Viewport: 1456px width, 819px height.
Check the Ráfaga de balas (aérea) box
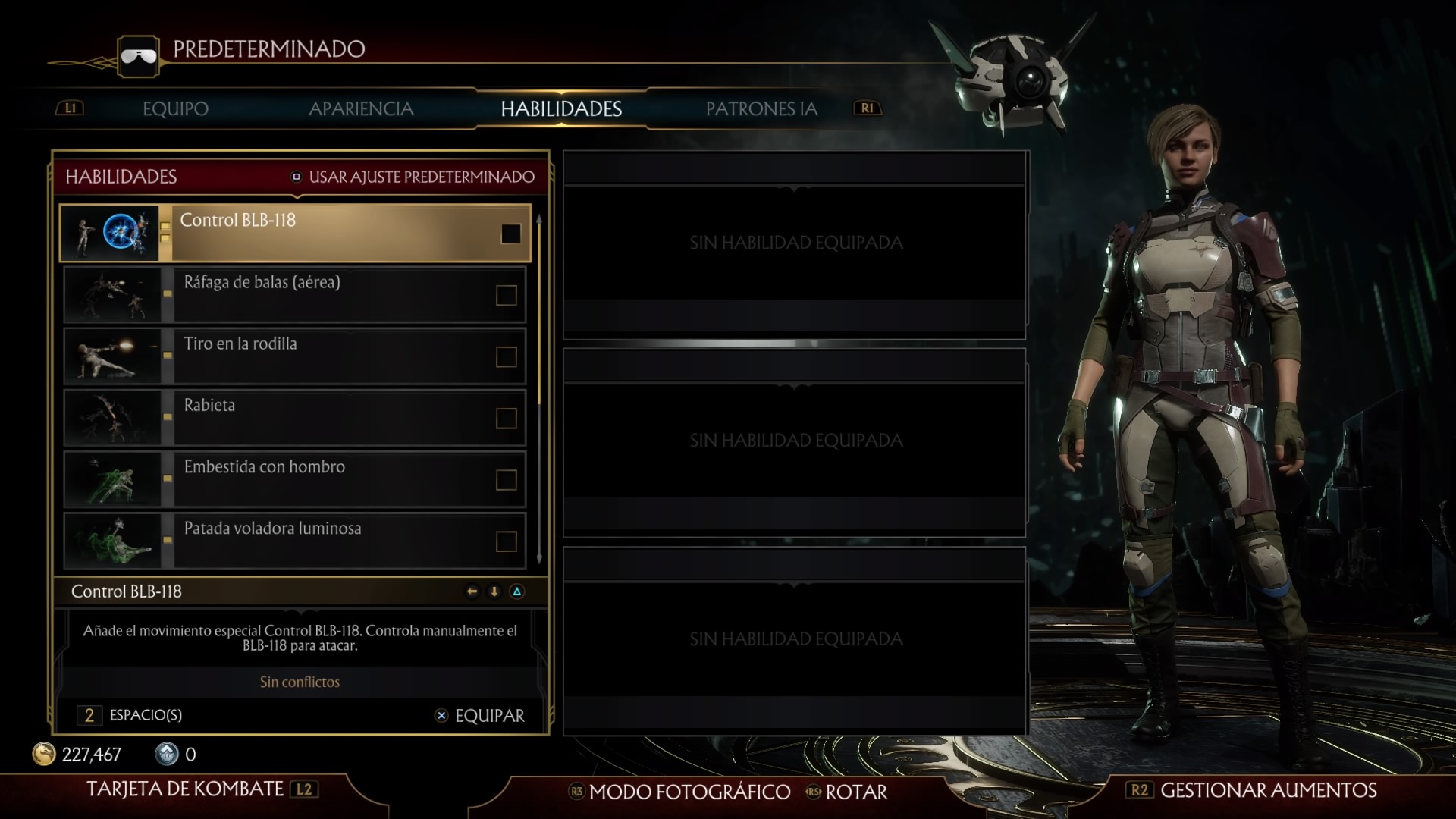pyautogui.click(x=506, y=295)
